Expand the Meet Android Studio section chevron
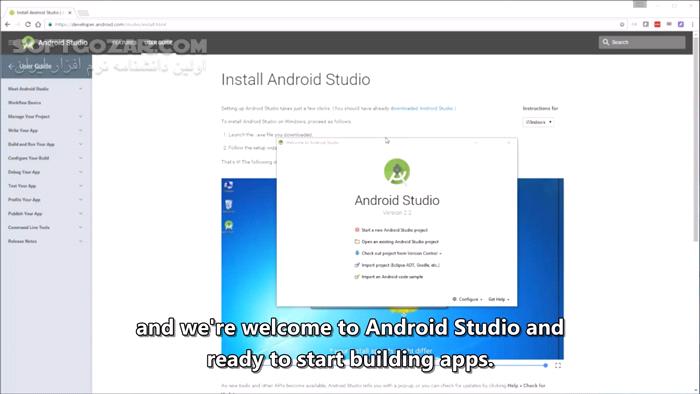Image resolution: width=700 pixels, height=394 pixels. pos(80,89)
